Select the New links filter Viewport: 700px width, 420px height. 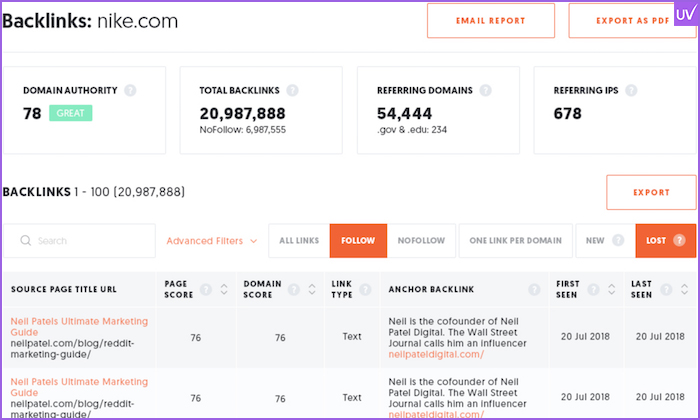click(605, 241)
